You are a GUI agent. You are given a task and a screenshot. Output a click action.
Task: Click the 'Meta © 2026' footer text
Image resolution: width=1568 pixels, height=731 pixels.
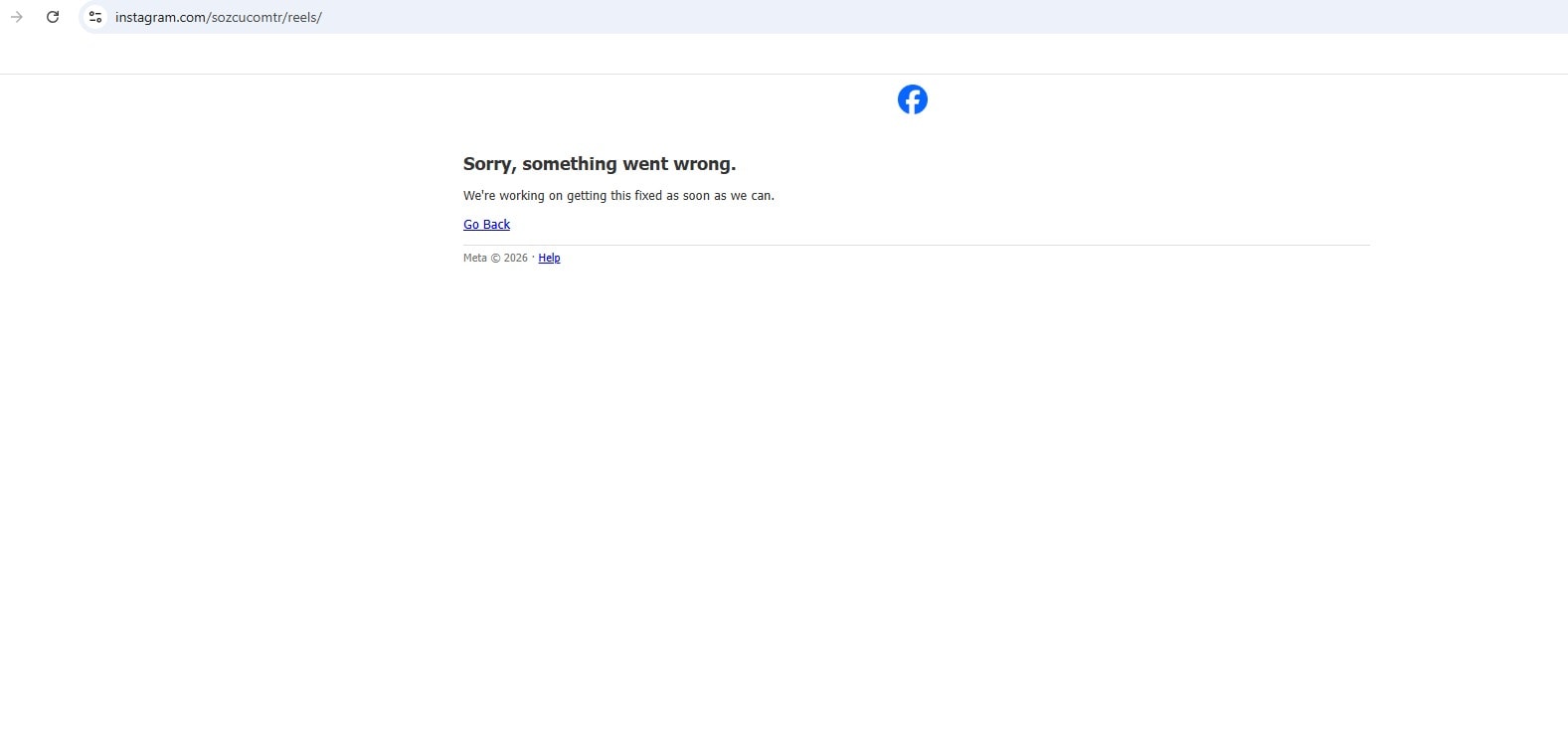point(495,258)
